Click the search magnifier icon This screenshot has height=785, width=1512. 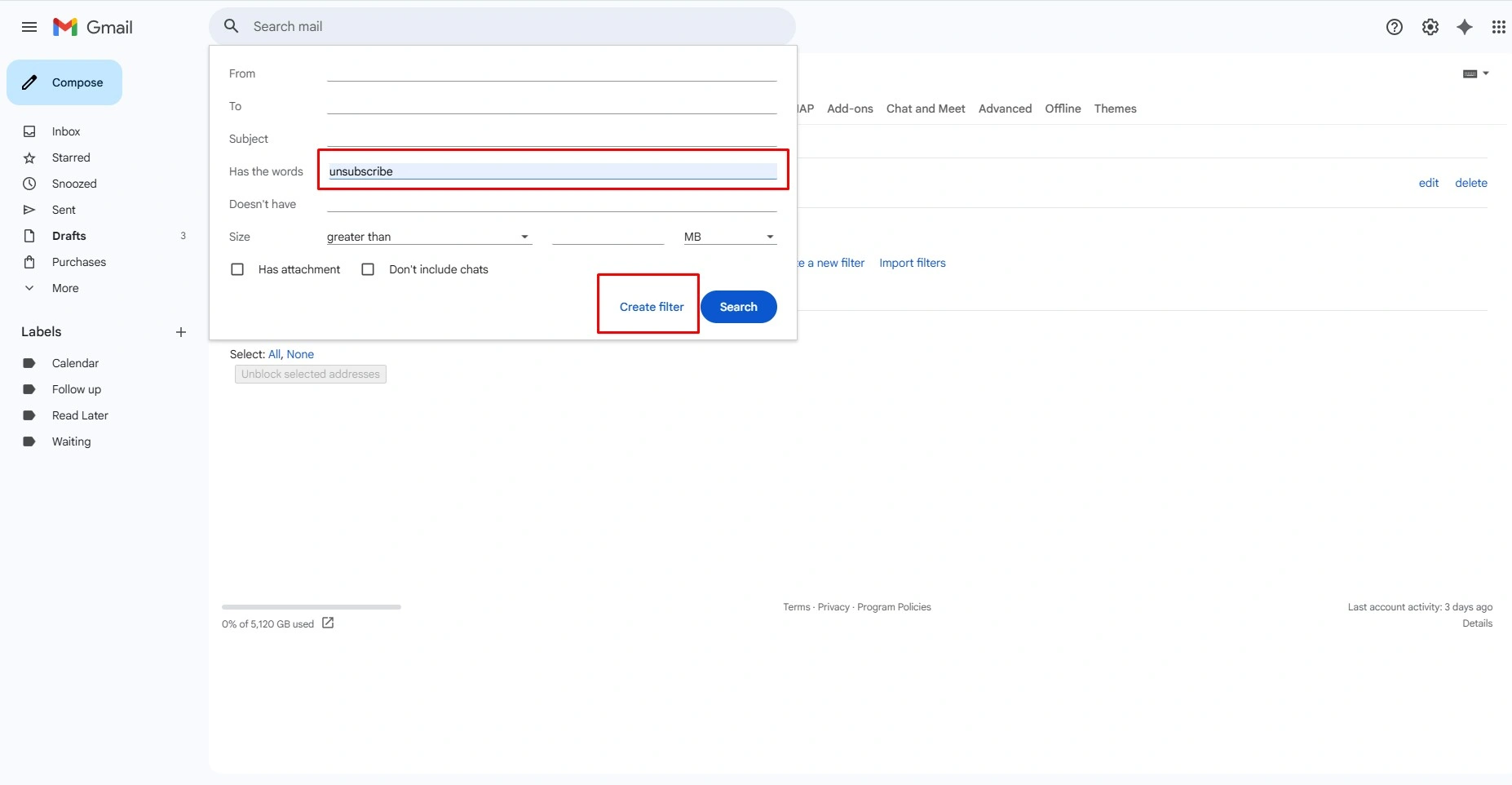click(x=232, y=26)
